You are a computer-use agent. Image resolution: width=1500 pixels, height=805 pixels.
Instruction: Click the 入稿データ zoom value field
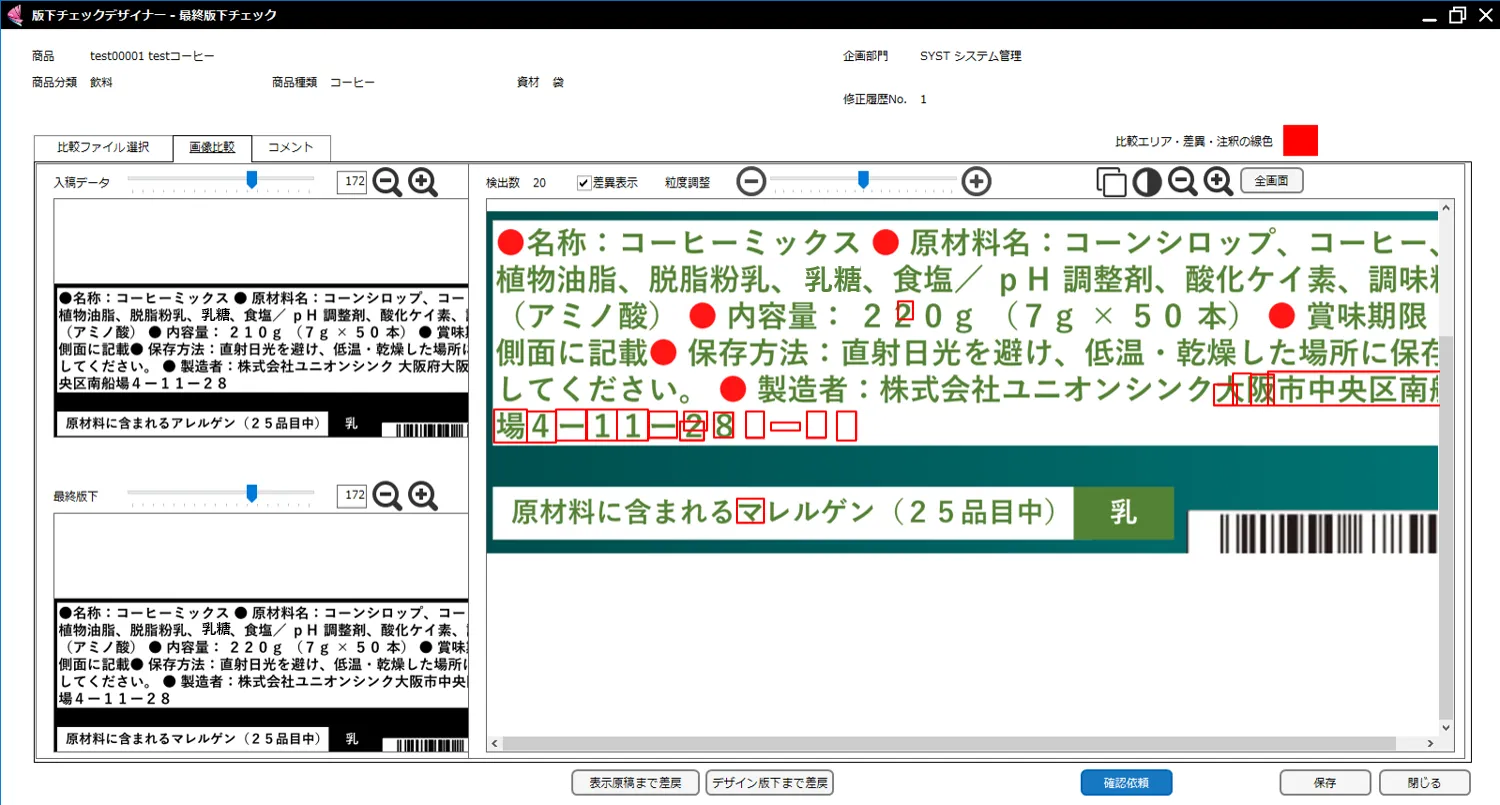click(x=352, y=182)
